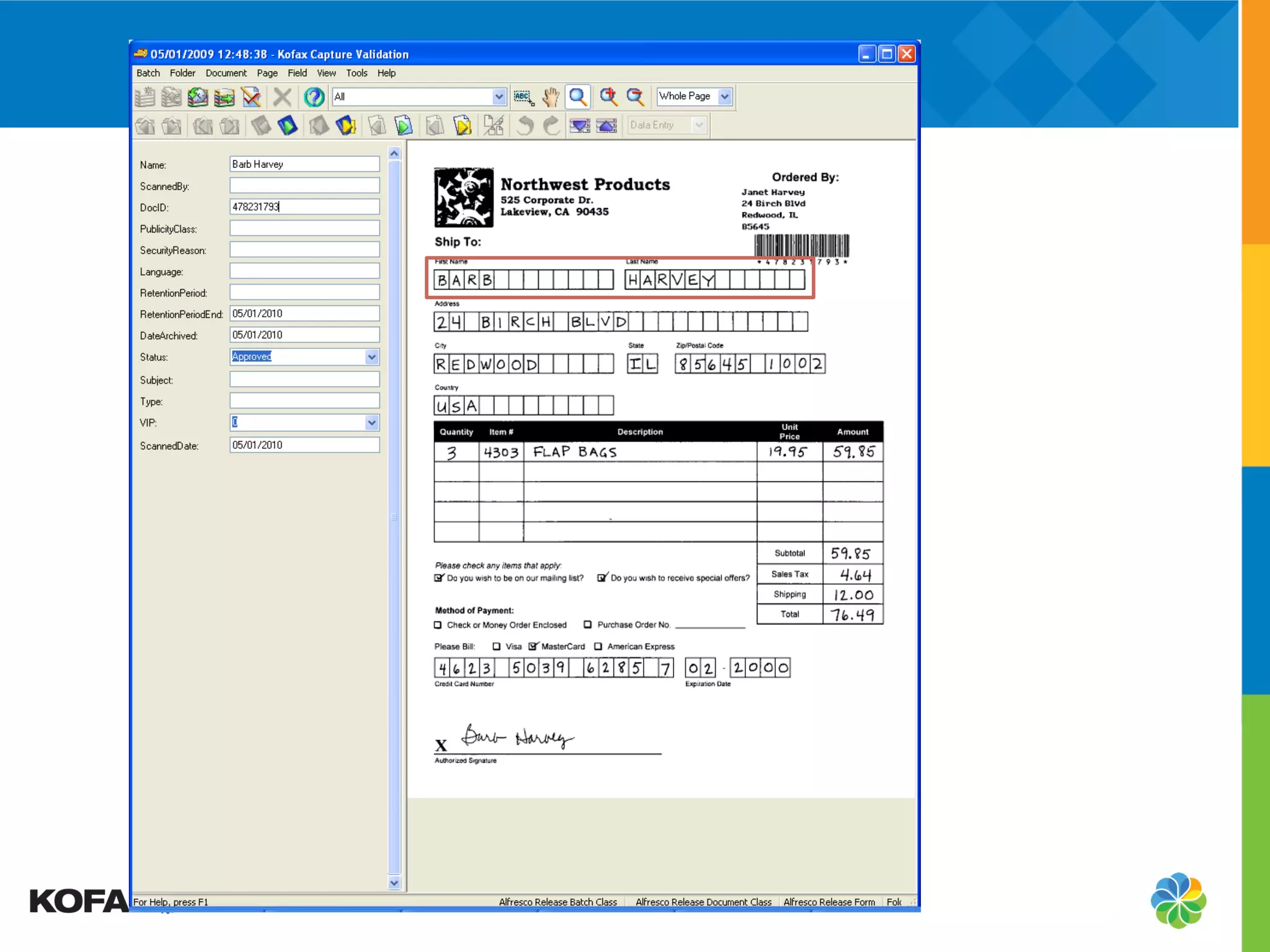
Task: Click the zoom out magnifier icon
Action: 635,97
